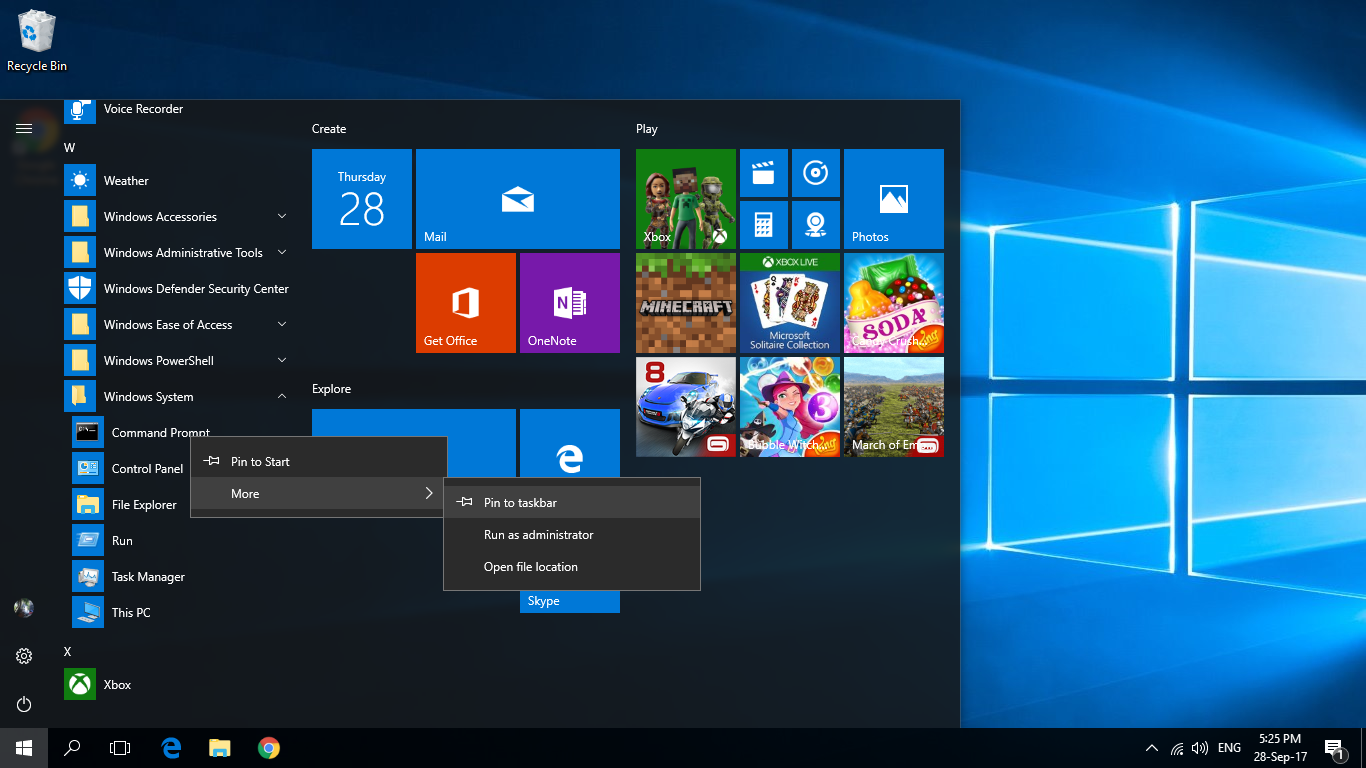Click the Power icon in Start sidebar
1366x768 pixels.
pyautogui.click(x=24, y=704)
